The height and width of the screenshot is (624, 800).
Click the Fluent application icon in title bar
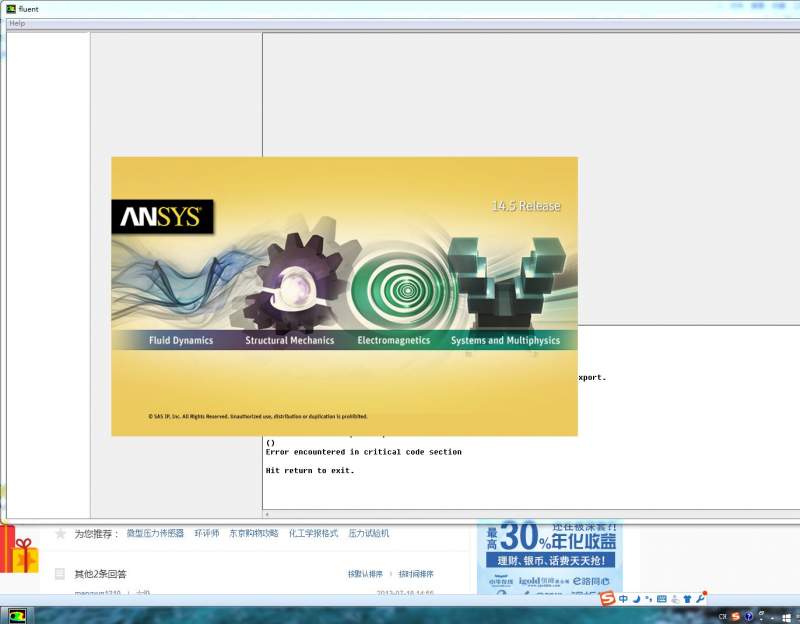pos(11,9)
